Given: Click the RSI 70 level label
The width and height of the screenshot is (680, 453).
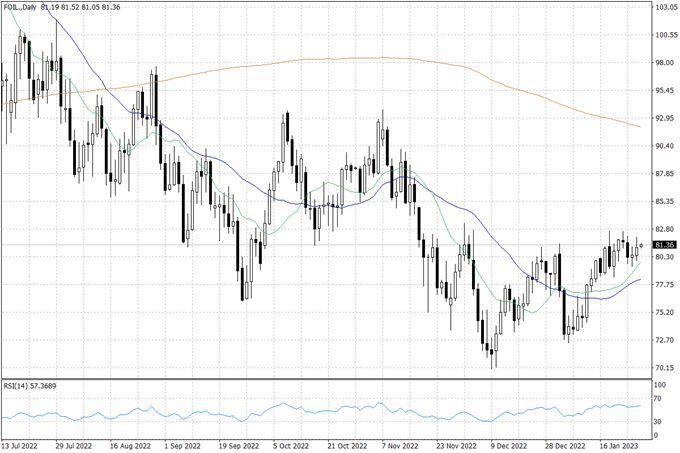Looking at the screenshot, I should coord(658,399).
